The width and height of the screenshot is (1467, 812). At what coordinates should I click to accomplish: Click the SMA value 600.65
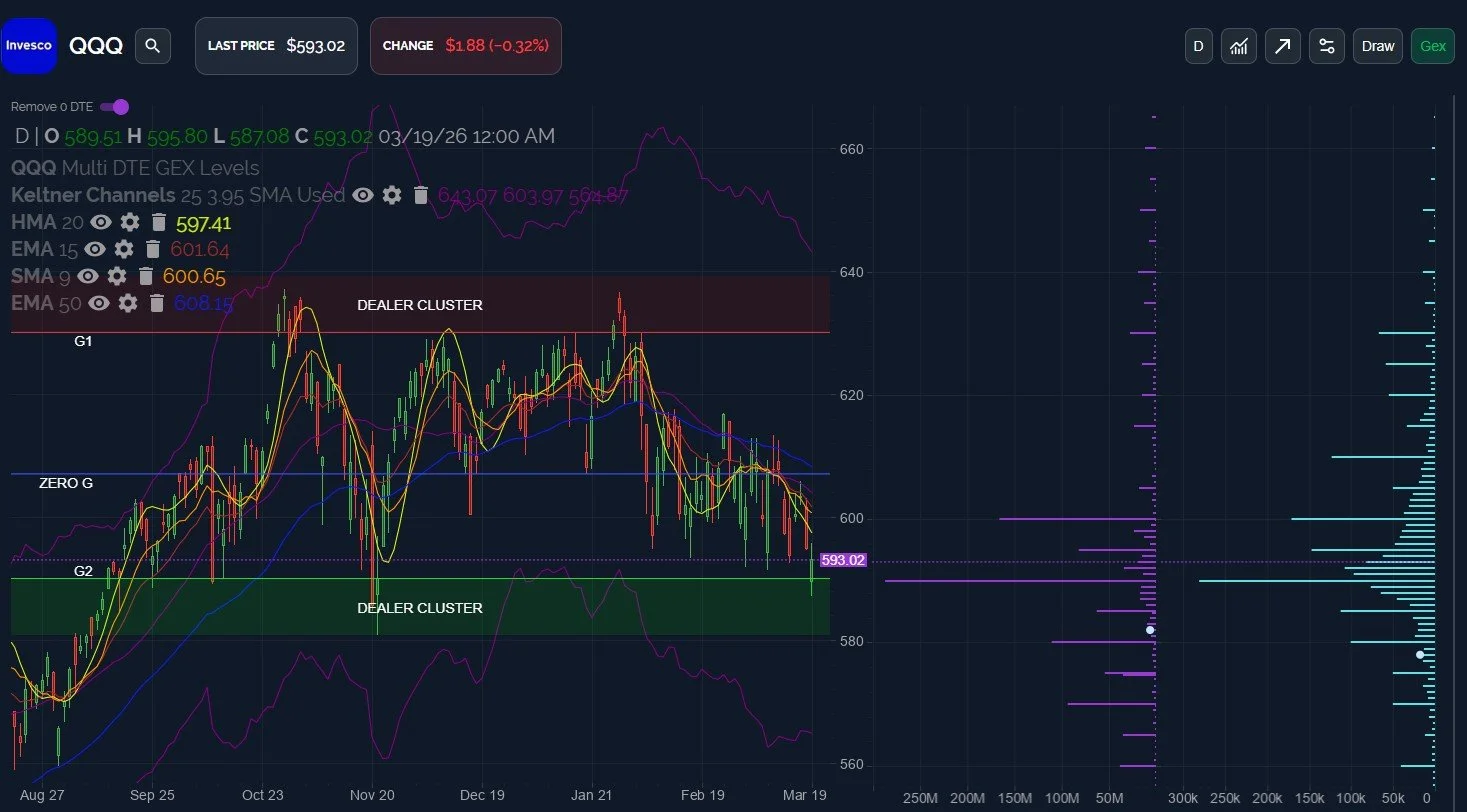pos(194,277)
